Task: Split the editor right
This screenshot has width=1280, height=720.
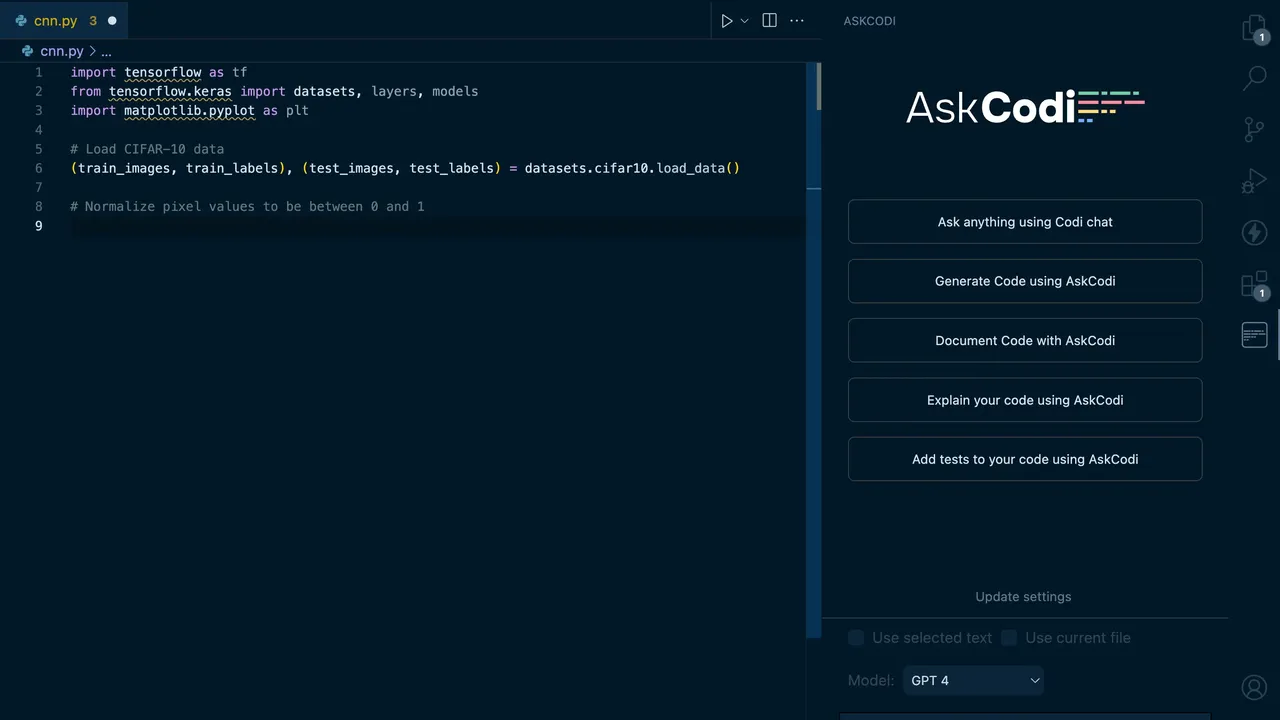Action: (x=769, y=20)
